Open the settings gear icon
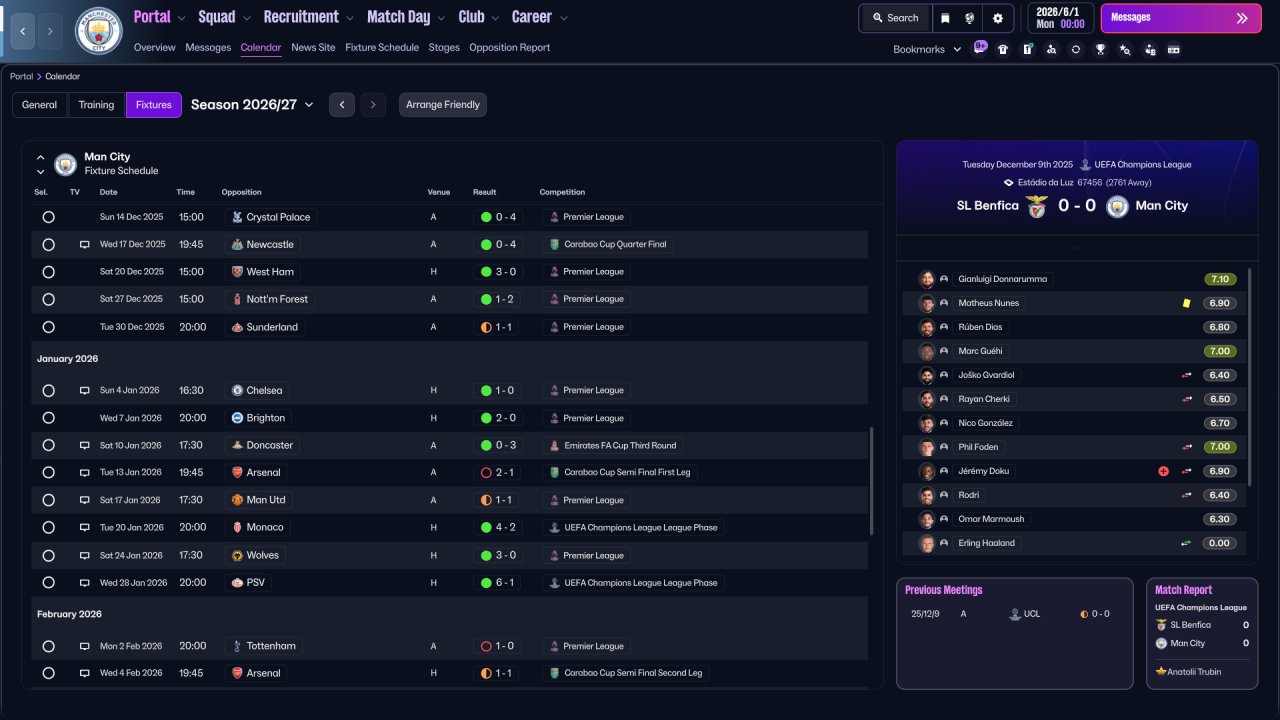 pyautogui.click(x=998, y=18)
